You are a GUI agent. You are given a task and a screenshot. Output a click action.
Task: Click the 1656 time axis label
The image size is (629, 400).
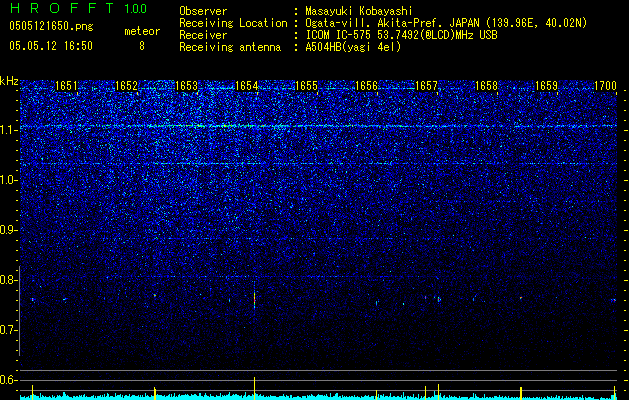point(366,86)
